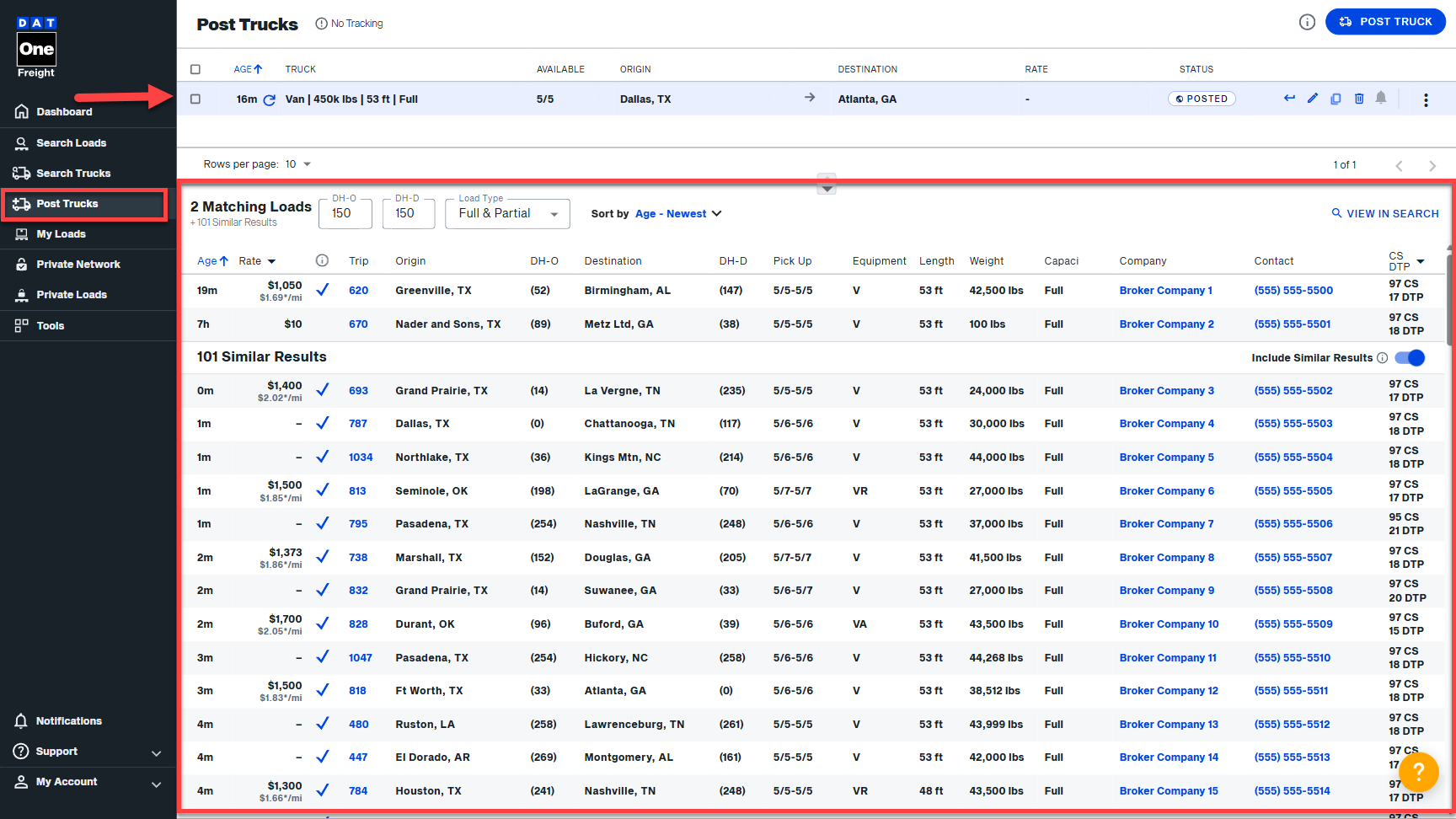The width and height of the screenshot is (1456, 819).
Task: Click the trash delete icon for the posted truck
Action: click(1359, 99)
